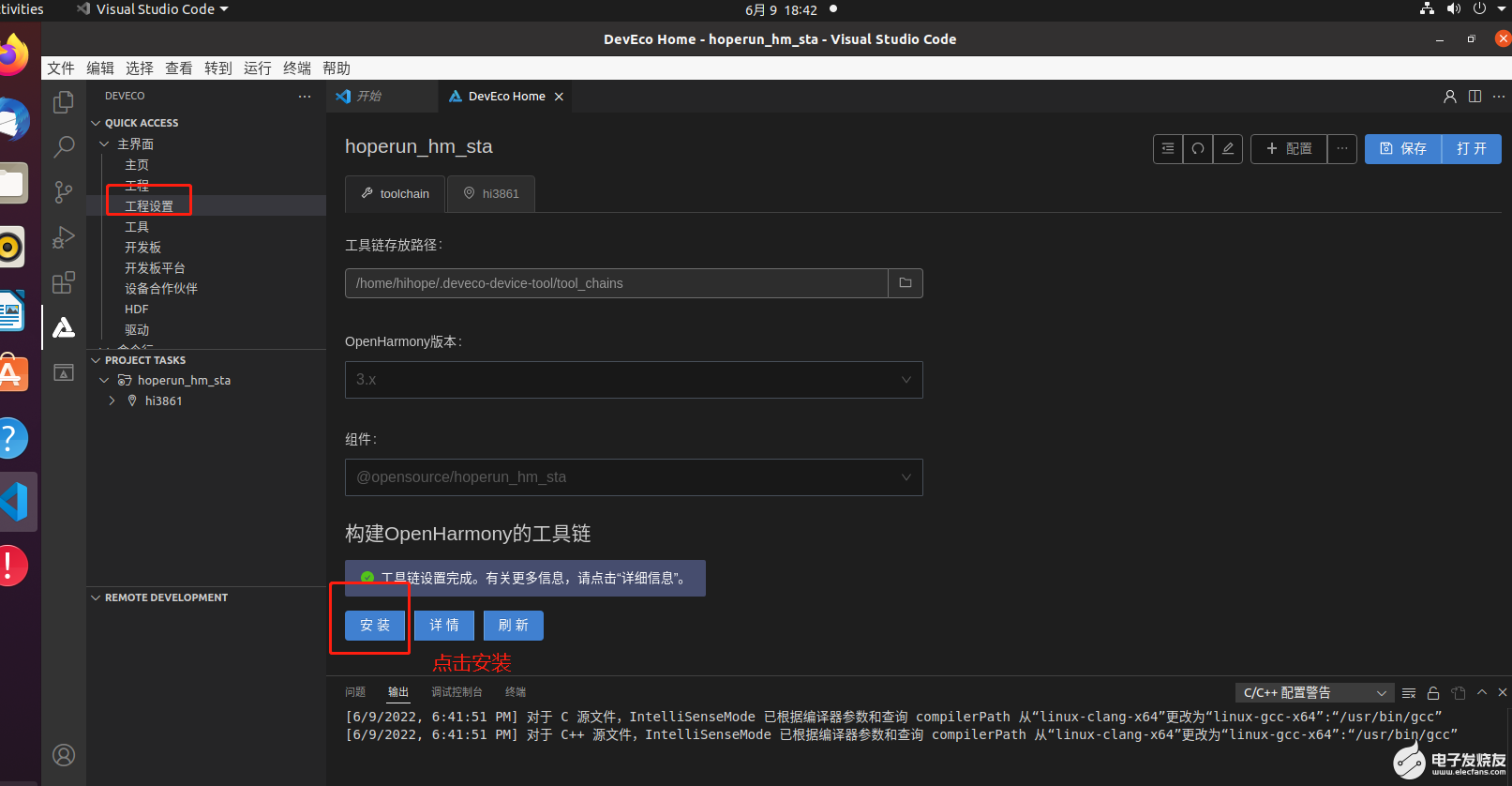Click the 保存 save button
The width and height of the screenshot is (1512, 786).
tap(1402, 148)
